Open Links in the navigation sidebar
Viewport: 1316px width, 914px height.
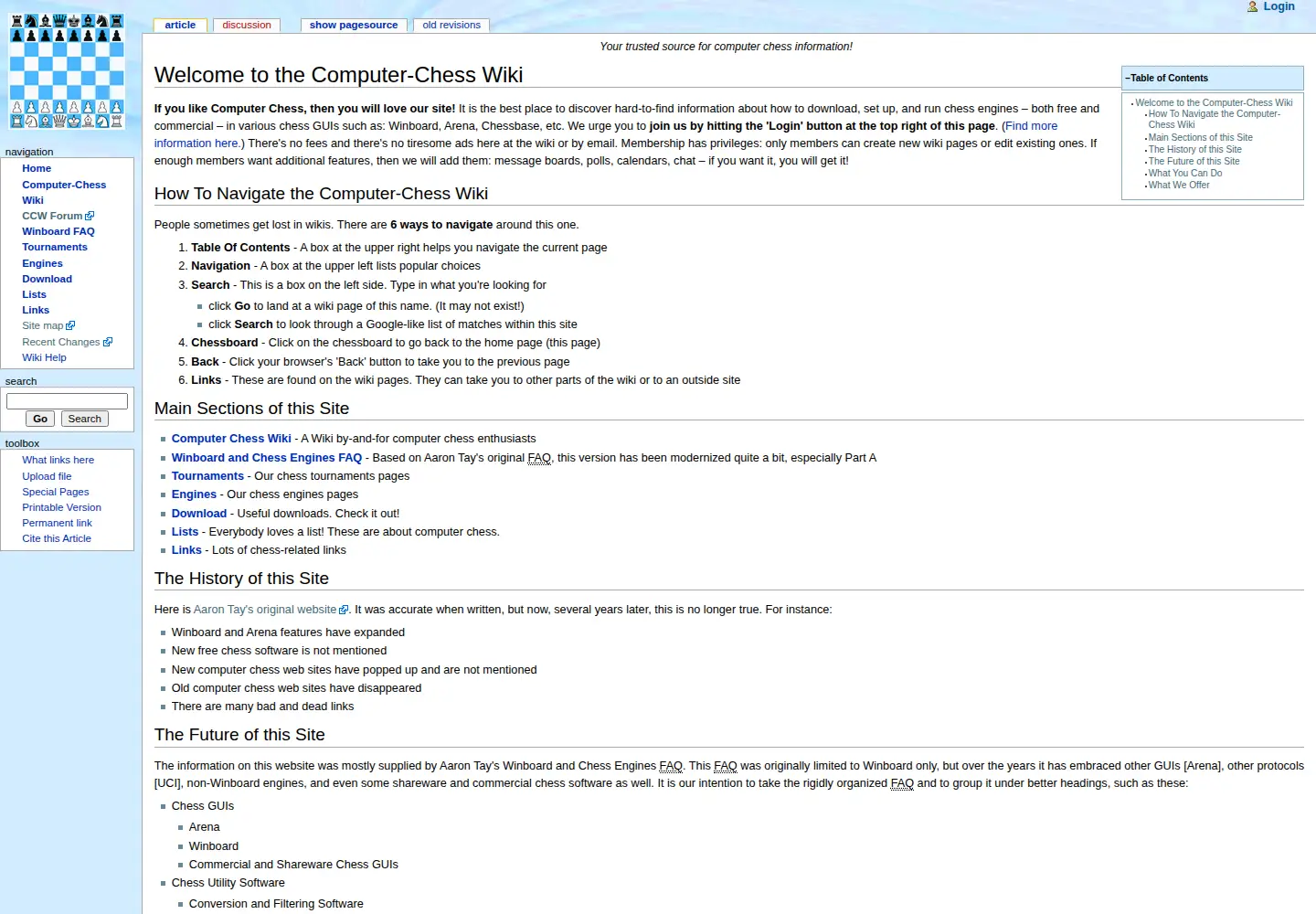click(x=36, y=311)
